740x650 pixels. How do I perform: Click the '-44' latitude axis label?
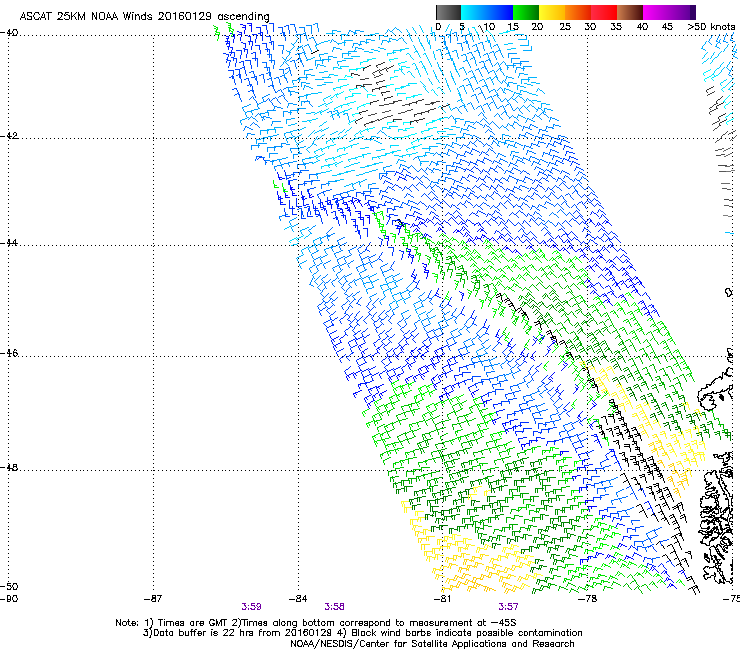click(9, 243)
